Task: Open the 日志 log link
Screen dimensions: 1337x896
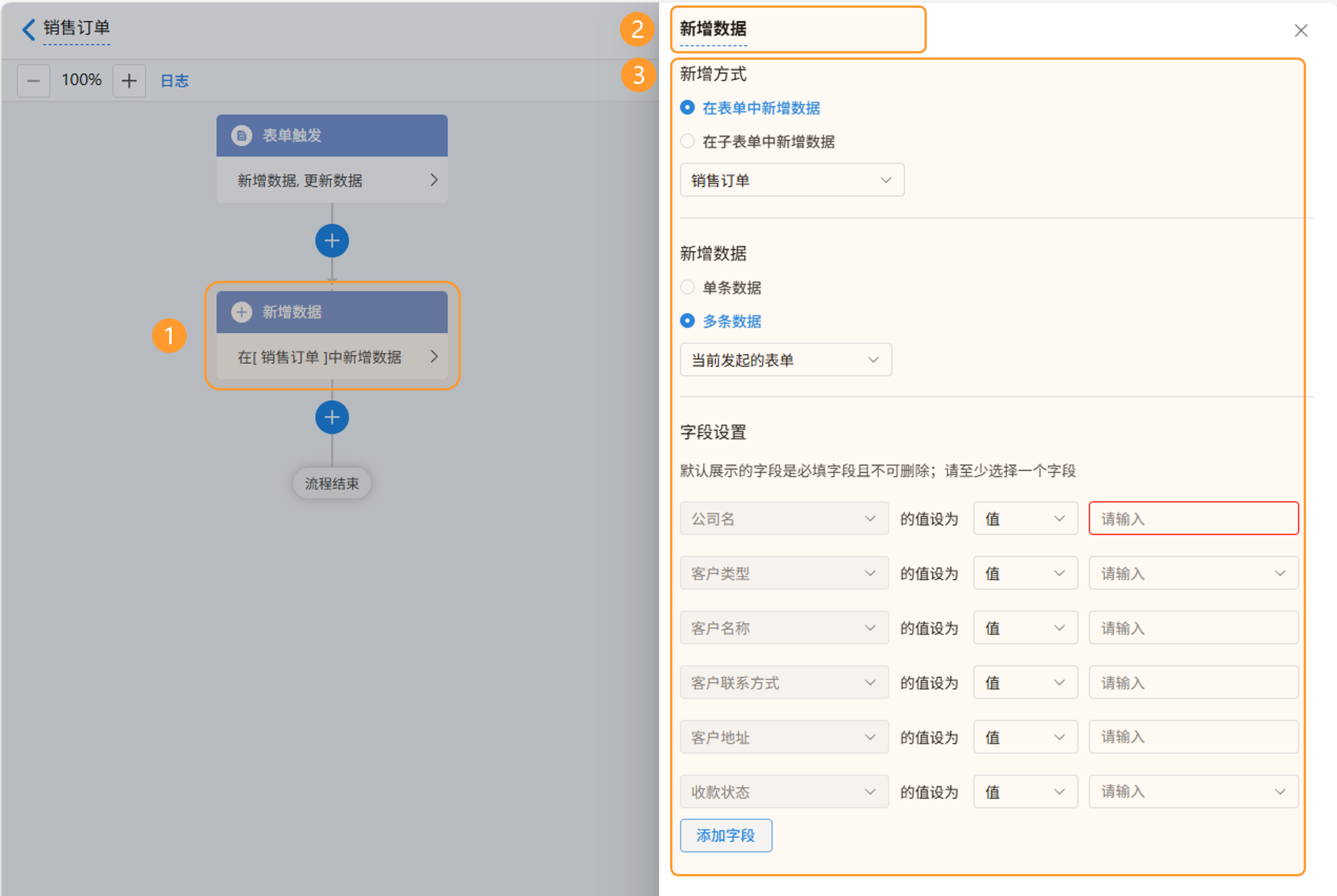Action: tap(174, 80)
